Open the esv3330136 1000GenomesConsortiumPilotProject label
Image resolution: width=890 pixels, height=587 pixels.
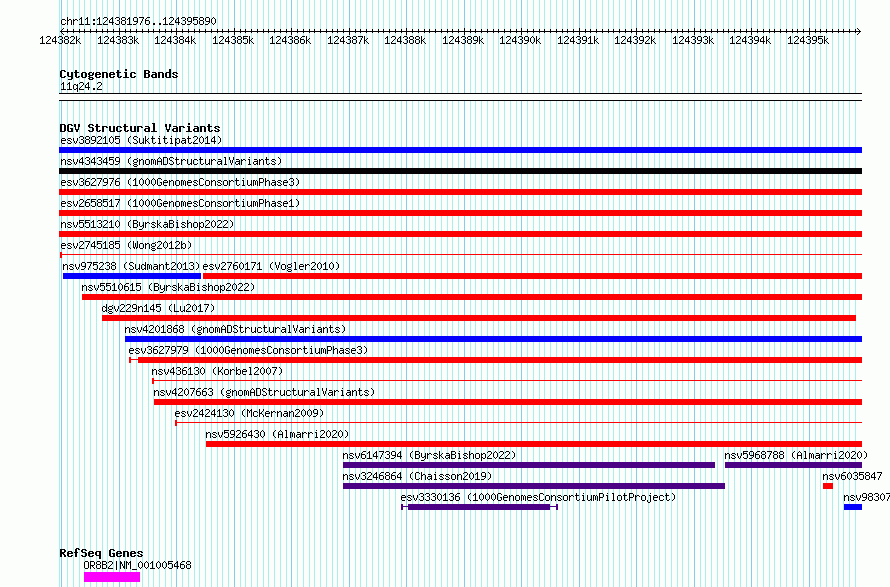tap(538, 497)
